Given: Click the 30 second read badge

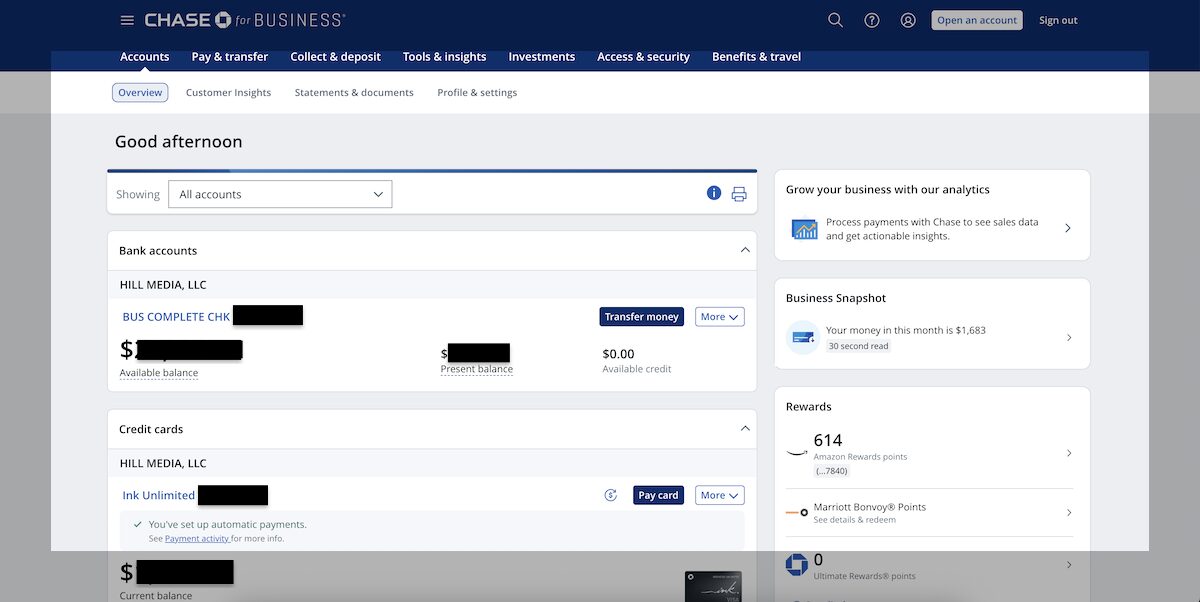Looking at the screenshot, I should point(859,346).
